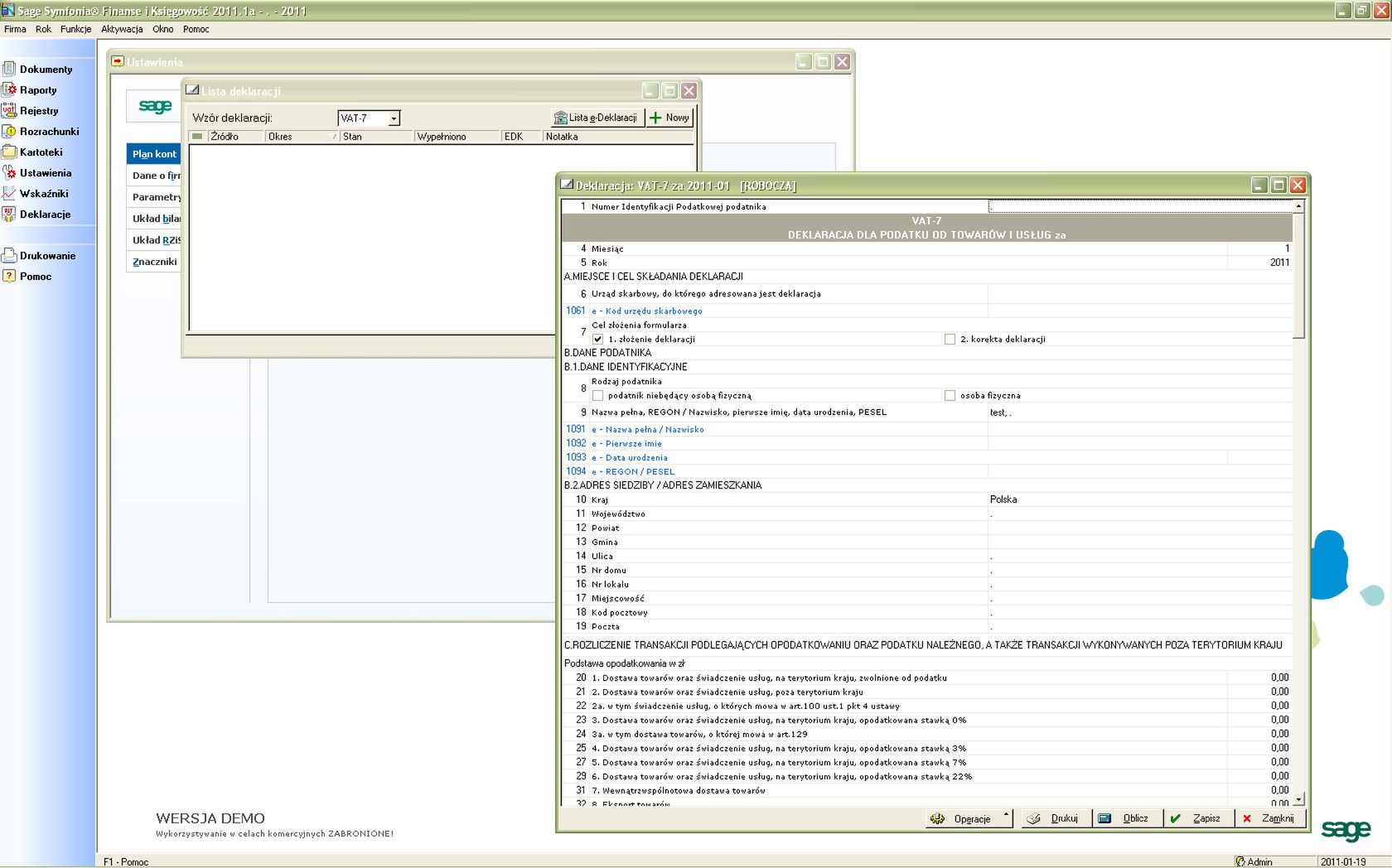This screenshot has height=868, width=1392.
Task: Click 'e - Kod urzędu skarbowego' row
Action: pos(926,311)
